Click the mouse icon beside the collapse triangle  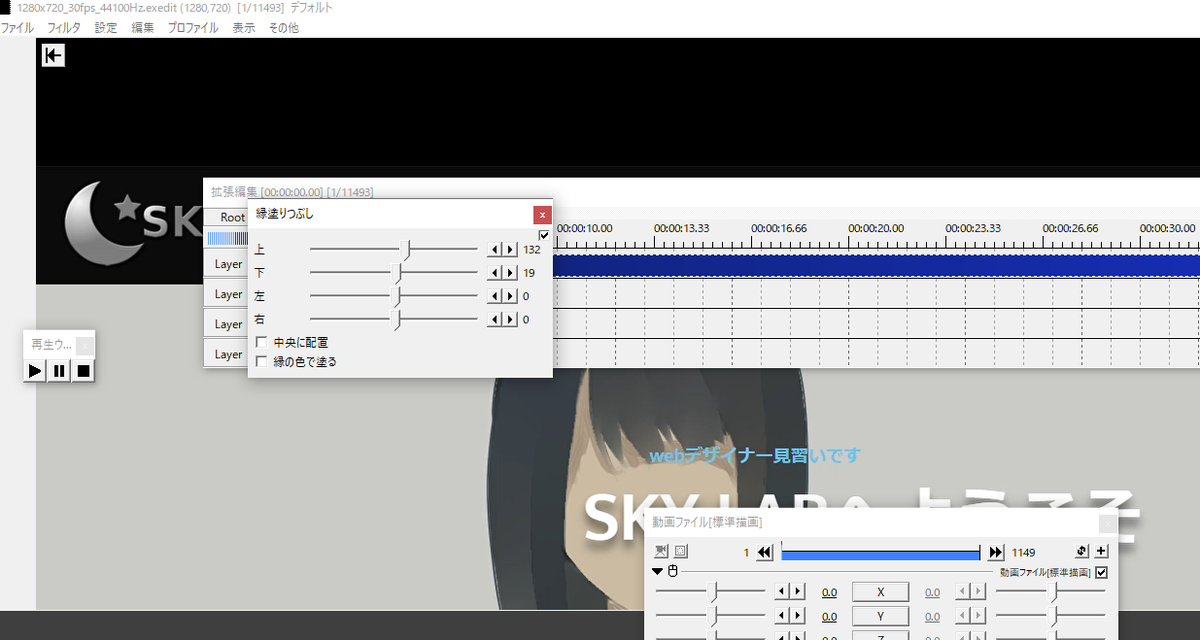click(x=673, y=572)
